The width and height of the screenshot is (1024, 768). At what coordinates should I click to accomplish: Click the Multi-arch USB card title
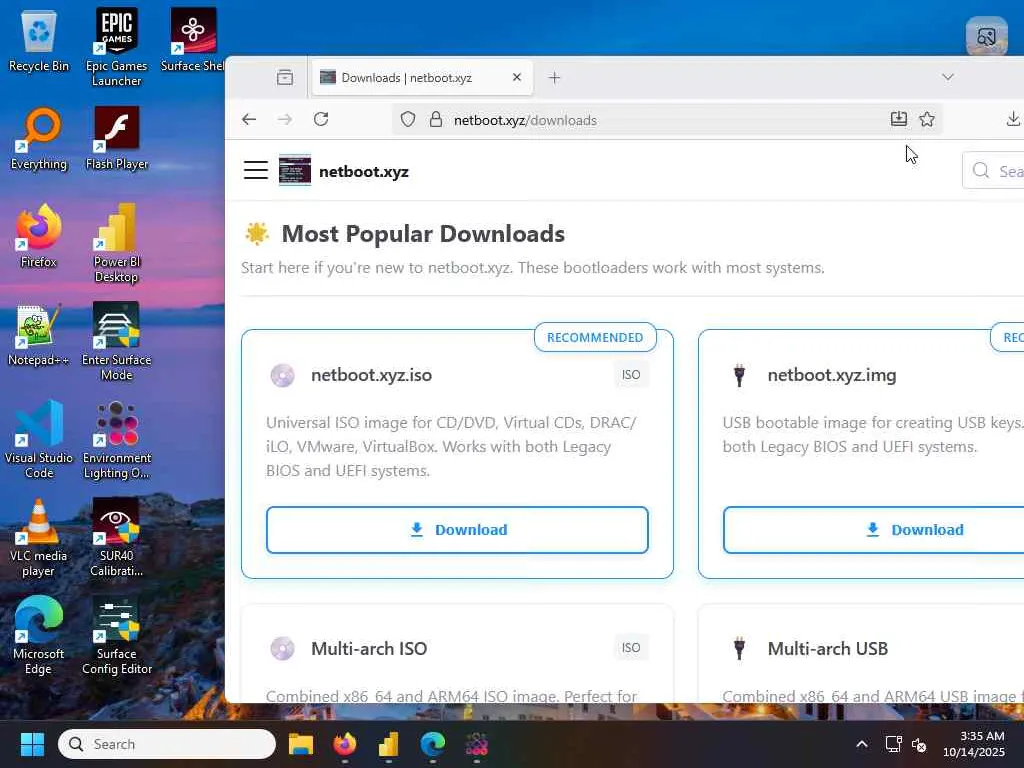827,648
